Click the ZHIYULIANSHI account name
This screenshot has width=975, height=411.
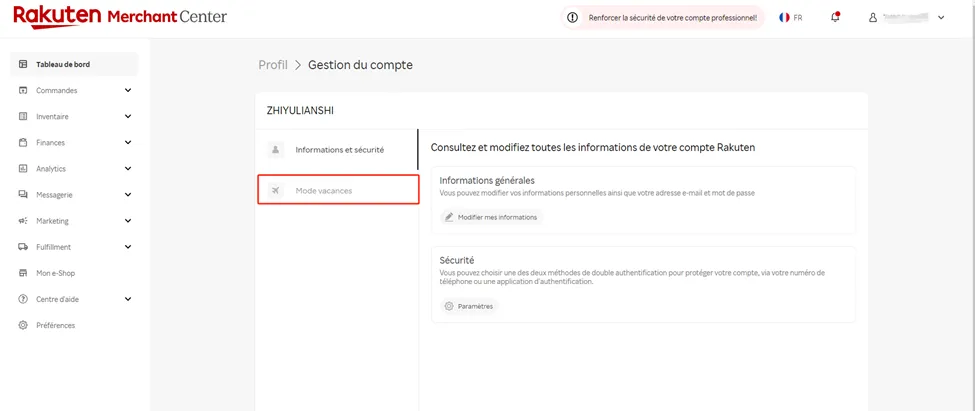pos(300,111)
